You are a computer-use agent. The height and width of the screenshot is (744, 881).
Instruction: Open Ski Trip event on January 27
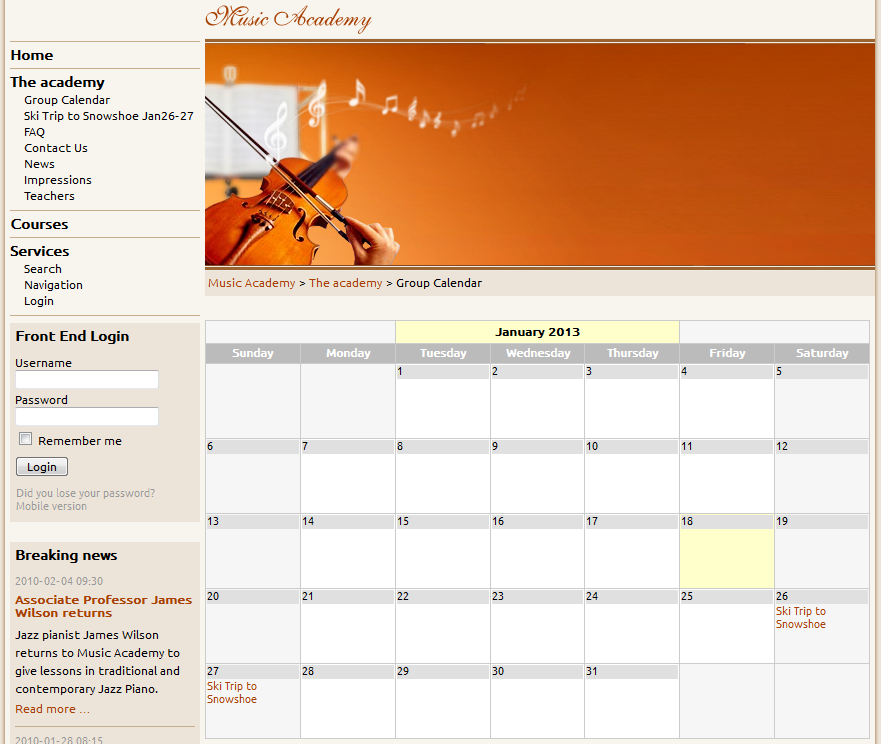tap(231, 693)
